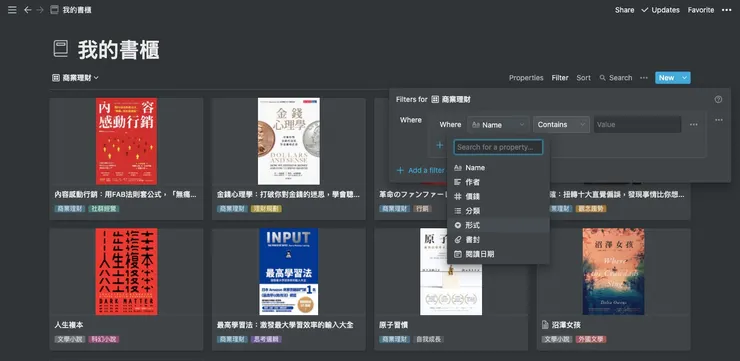740x361 pixels.
Task: Click the 外國文學 tag
Action: [x=590, y=339]
